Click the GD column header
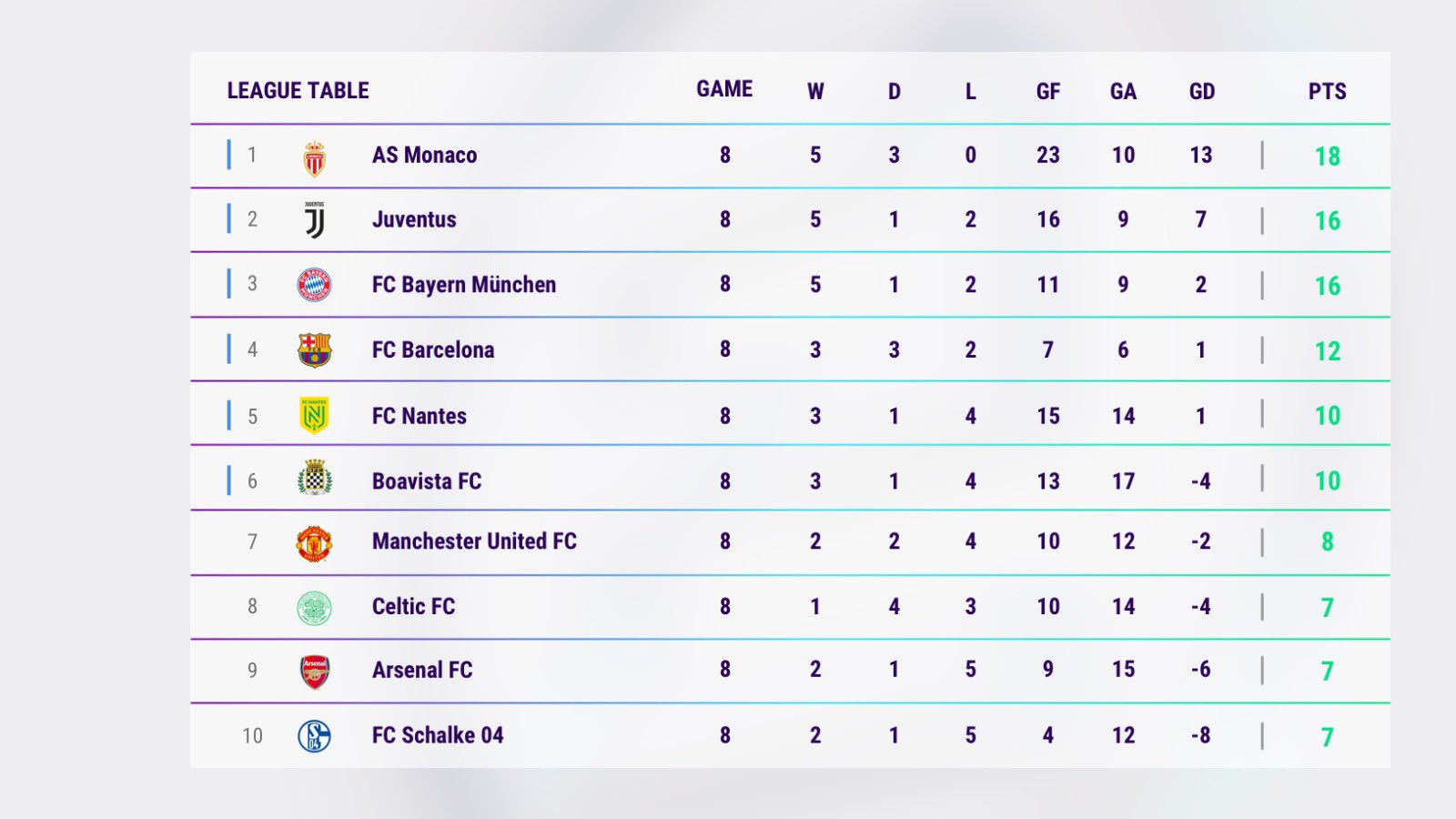 click(1201, 91)
